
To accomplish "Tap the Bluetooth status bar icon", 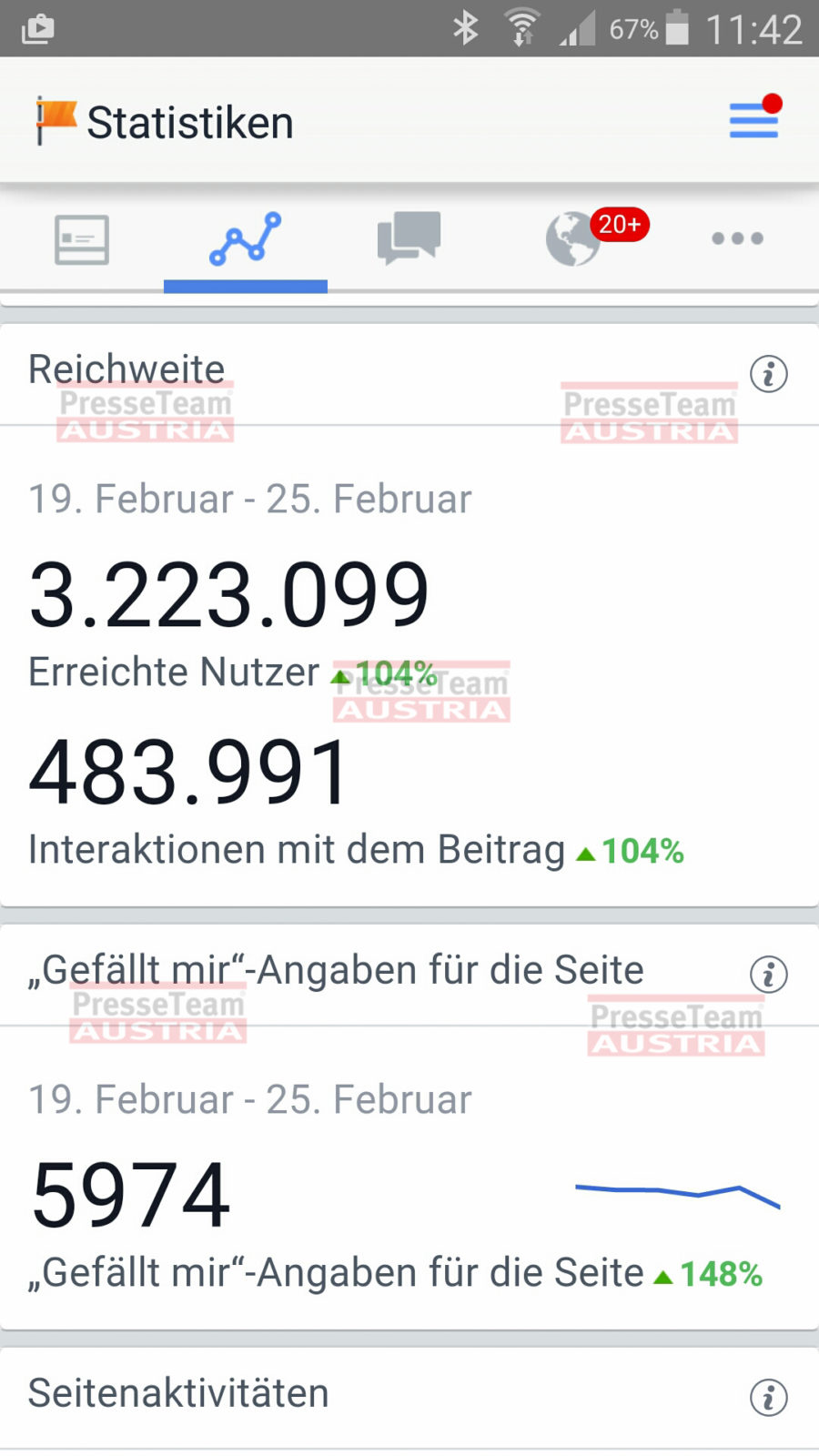I will (x=466, y=28).
